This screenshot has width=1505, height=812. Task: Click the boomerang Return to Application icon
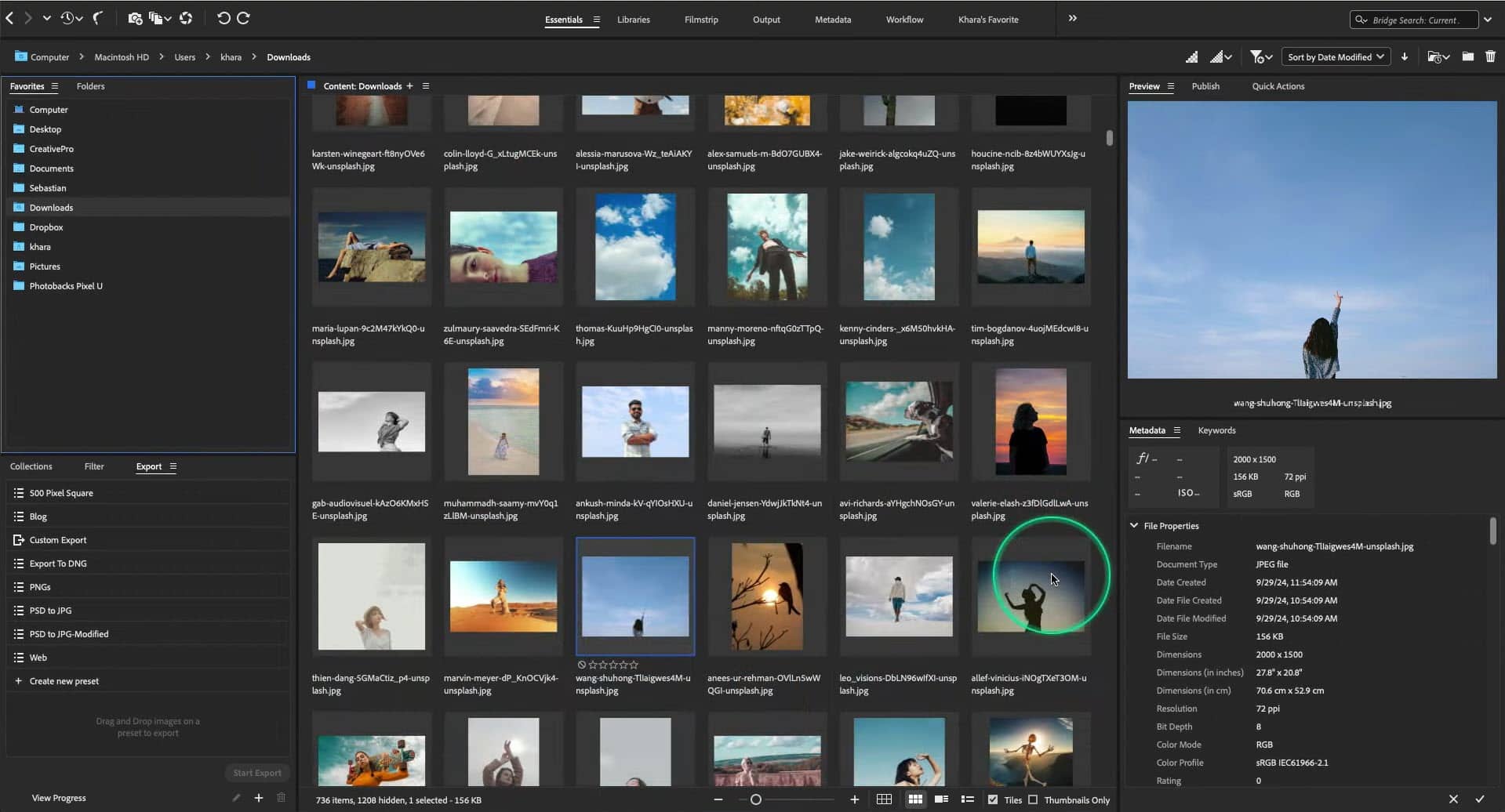(98, 18)
